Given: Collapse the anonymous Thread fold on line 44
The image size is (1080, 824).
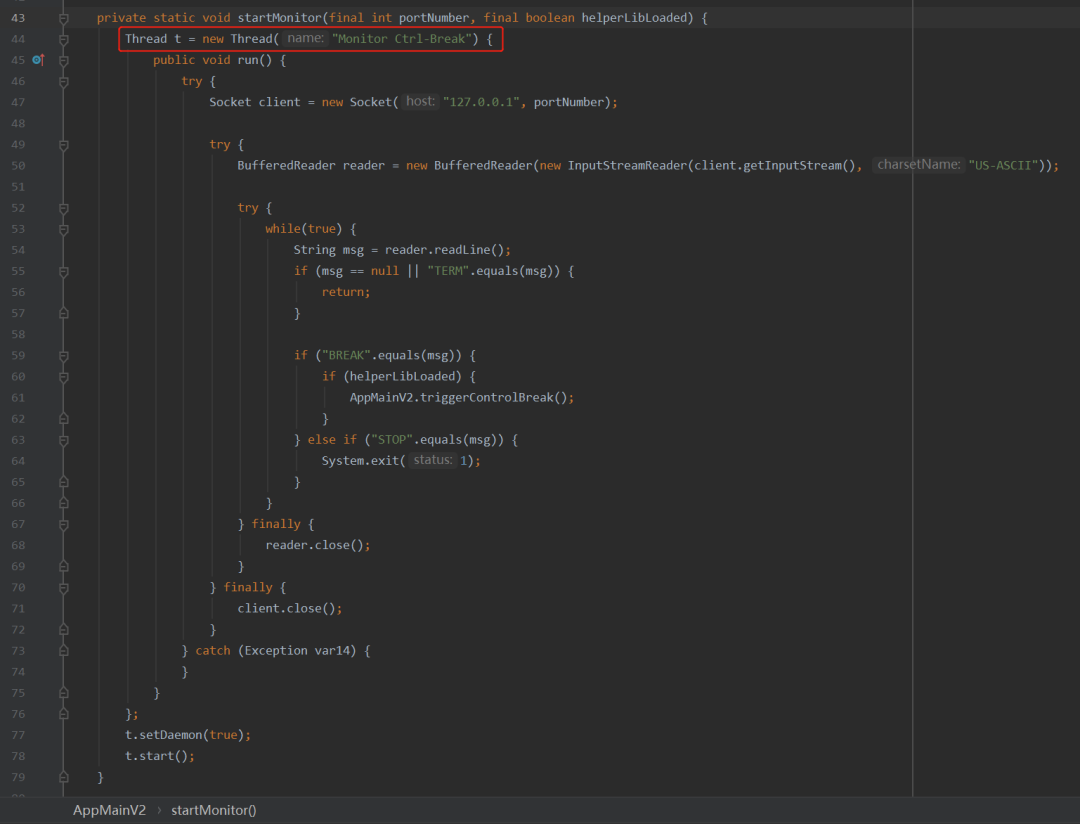Looking at the screenshot, I should 63,40.
